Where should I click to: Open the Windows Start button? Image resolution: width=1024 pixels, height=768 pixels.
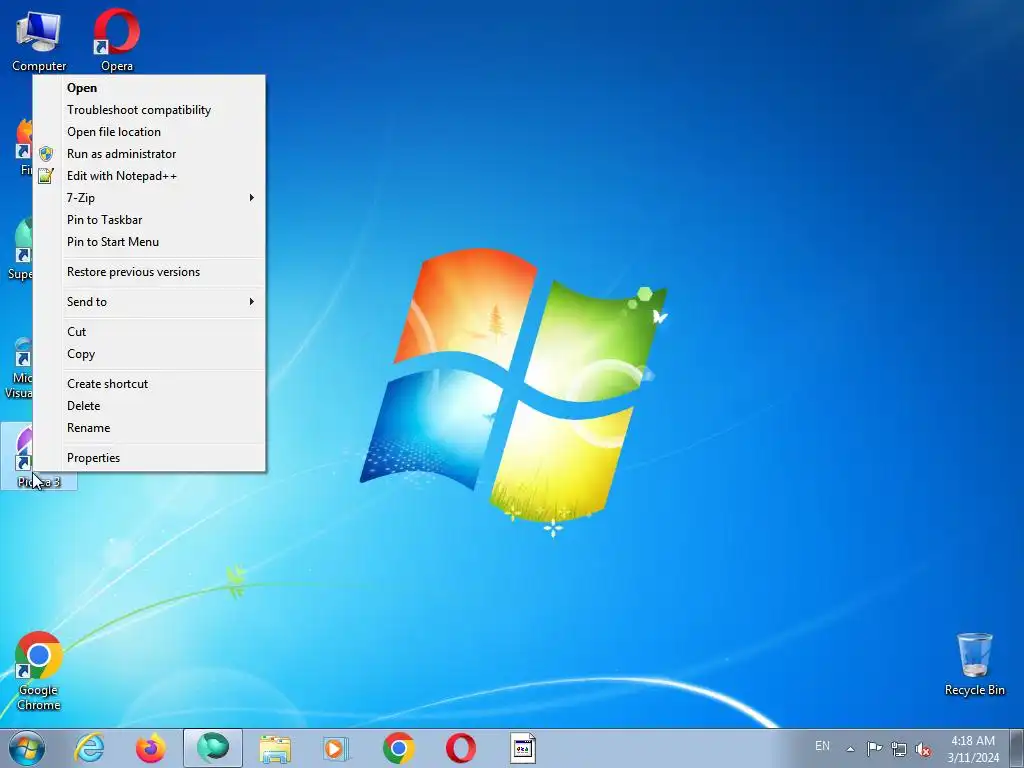(x=27, y=748)
